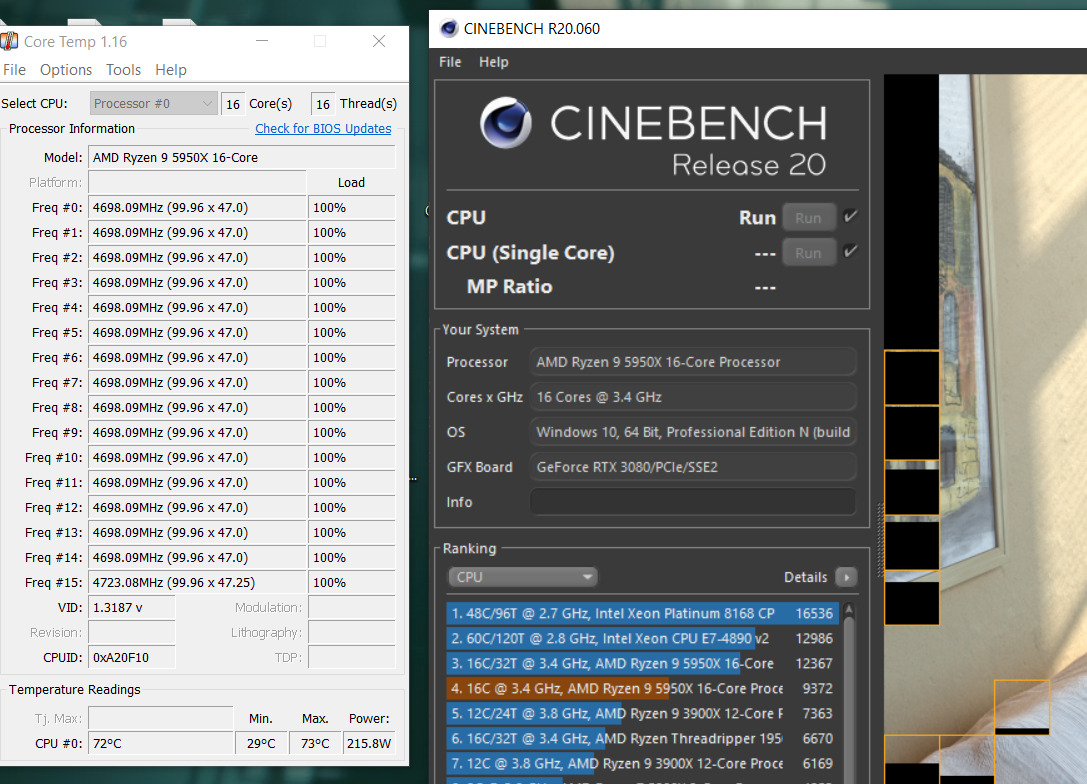Click the Core Temp app icon in title bar

coord(8,42)
